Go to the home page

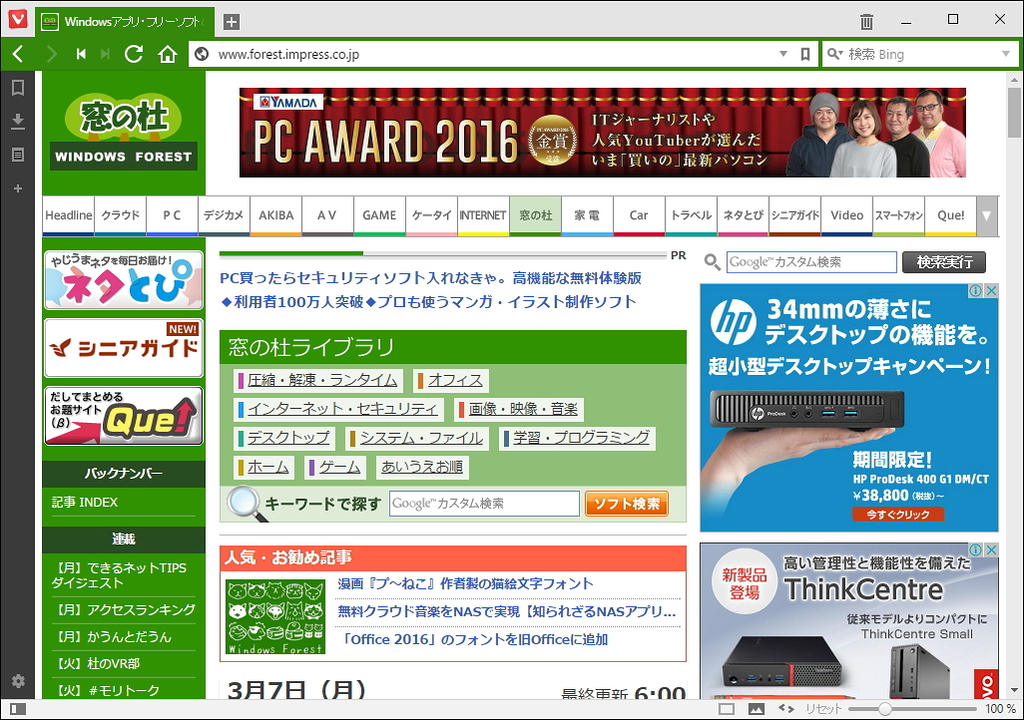pyautogui.click(x=168, y=54)
